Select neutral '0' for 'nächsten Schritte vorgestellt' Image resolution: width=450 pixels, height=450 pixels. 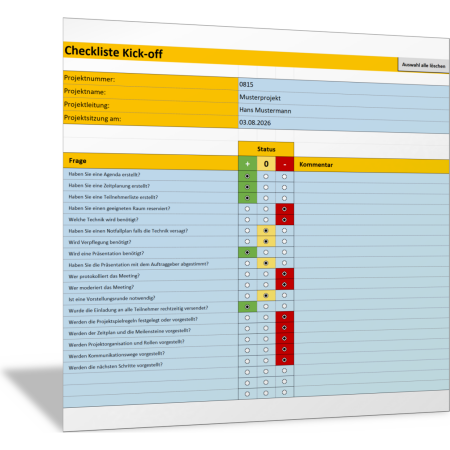point(266,361)
